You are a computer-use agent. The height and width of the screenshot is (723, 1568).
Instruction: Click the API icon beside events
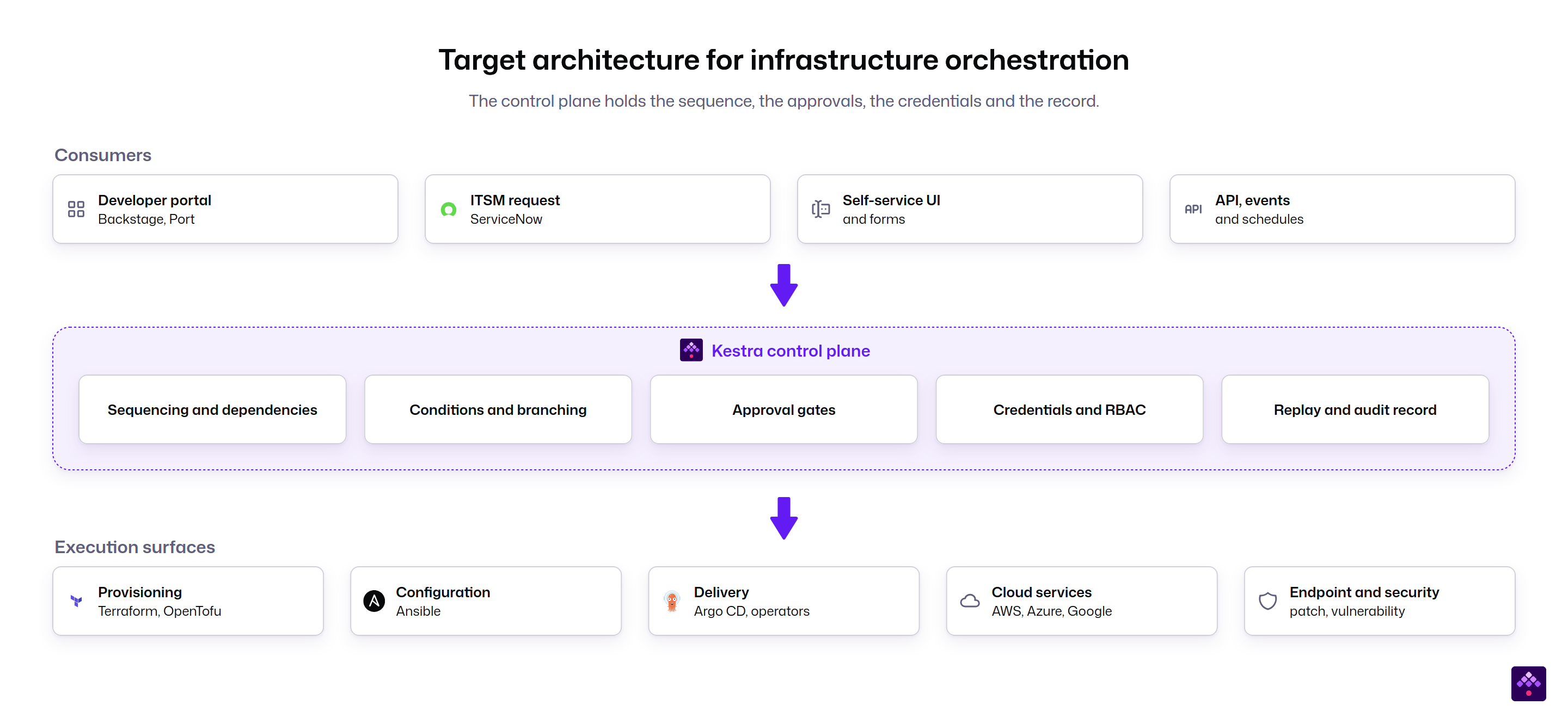tap(1193, 210)
